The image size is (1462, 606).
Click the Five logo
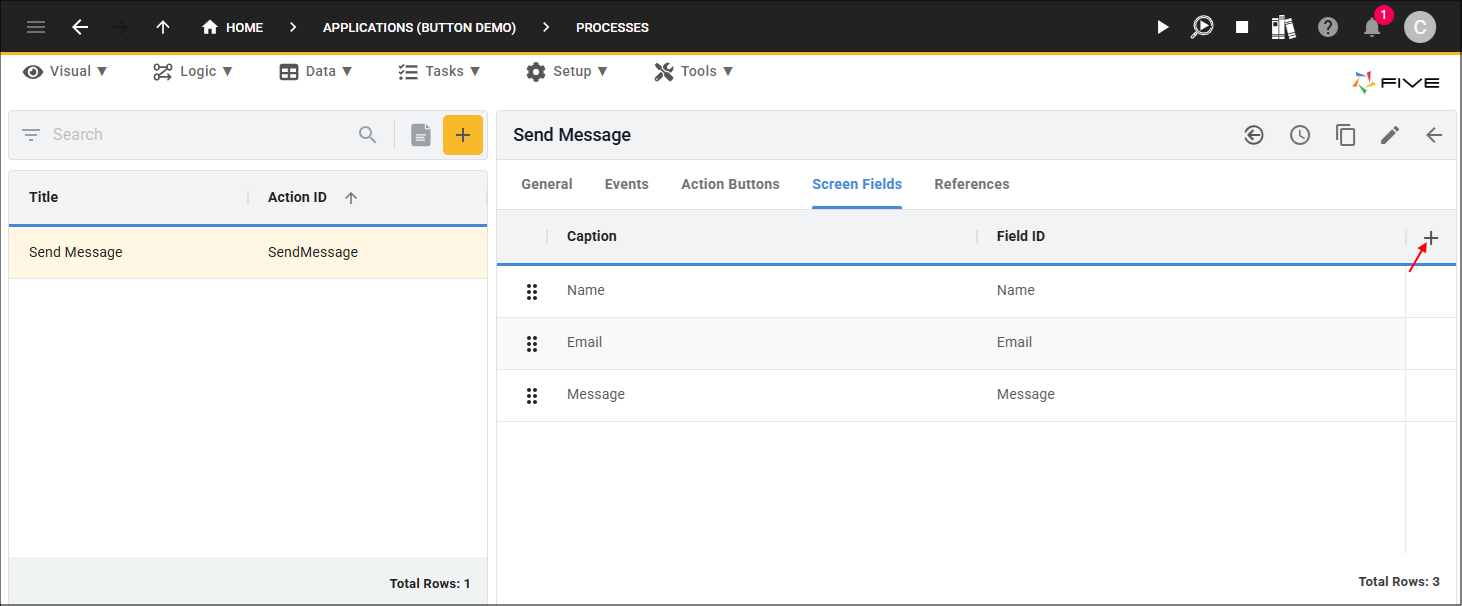(1396, 83)
